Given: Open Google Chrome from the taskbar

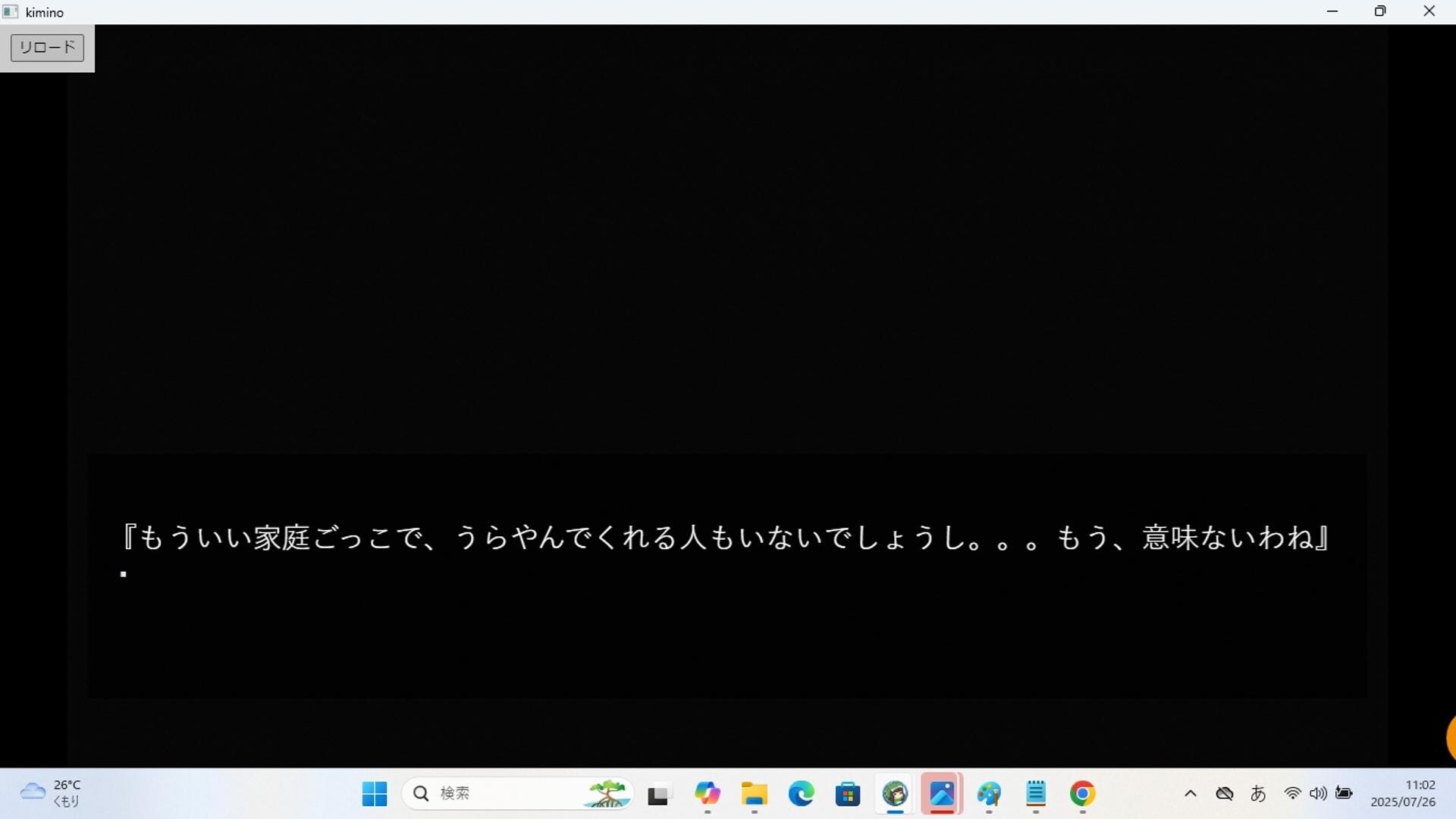Looking at the screenshot, I should click(x=1082, y=794).
